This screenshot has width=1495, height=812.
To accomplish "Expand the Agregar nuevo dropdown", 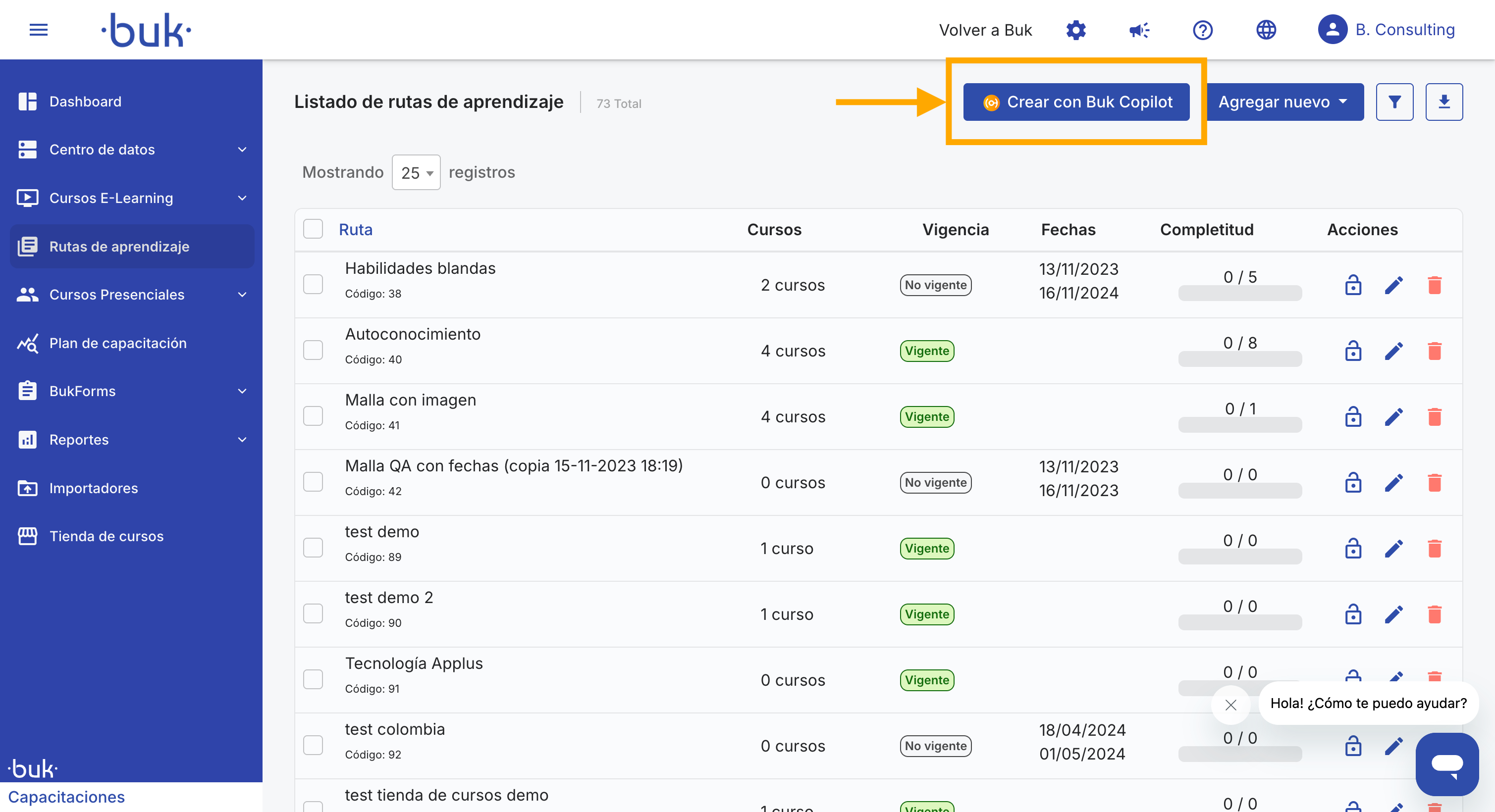I will point(1285,102).
